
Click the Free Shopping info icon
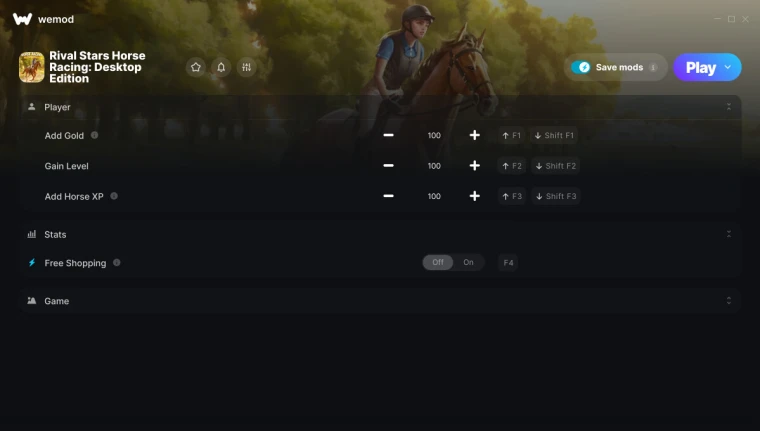pos(117,262)
